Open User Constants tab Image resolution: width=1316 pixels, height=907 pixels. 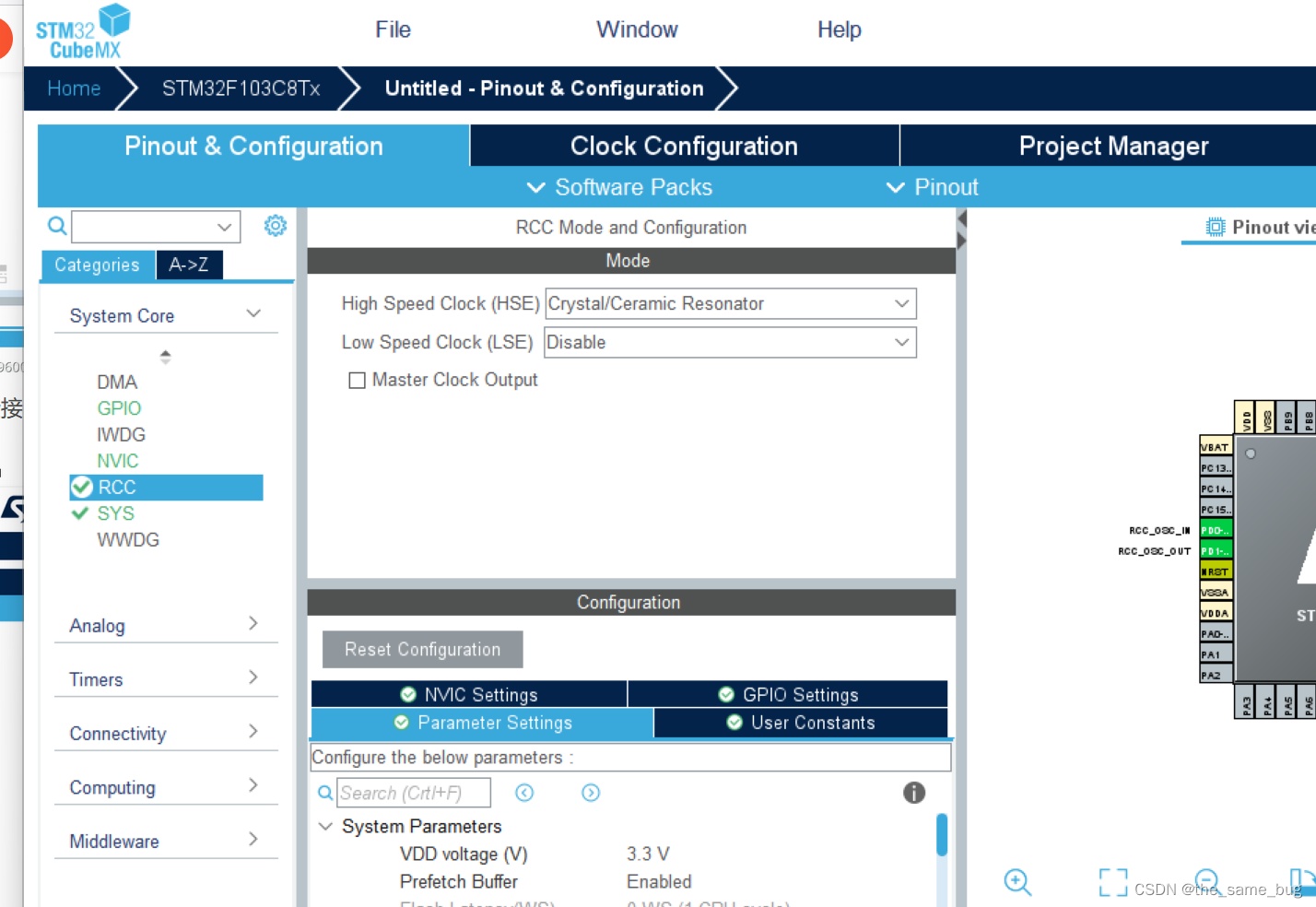801,723
